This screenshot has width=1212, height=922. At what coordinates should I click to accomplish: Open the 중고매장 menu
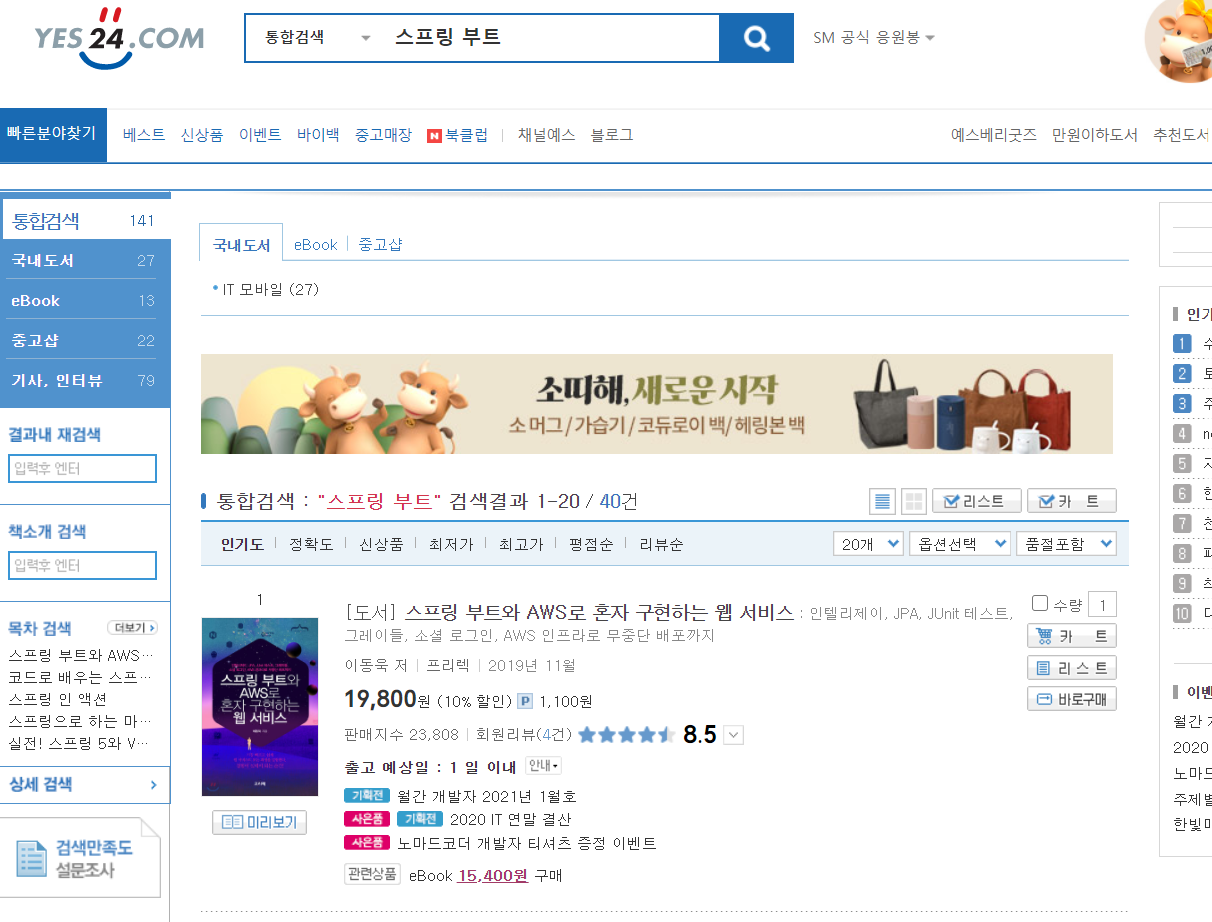[x=383, y=135]
